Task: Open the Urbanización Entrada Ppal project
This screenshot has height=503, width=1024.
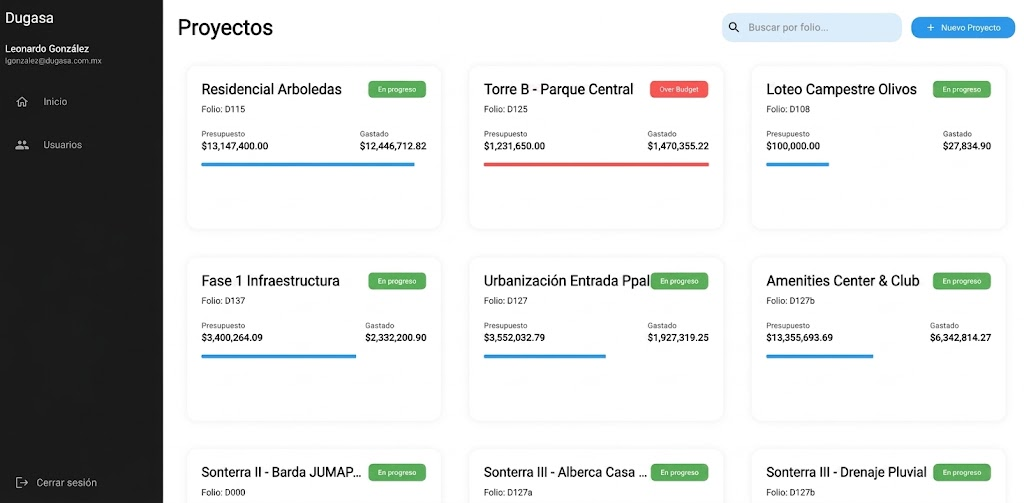Action: click(567, 281)
